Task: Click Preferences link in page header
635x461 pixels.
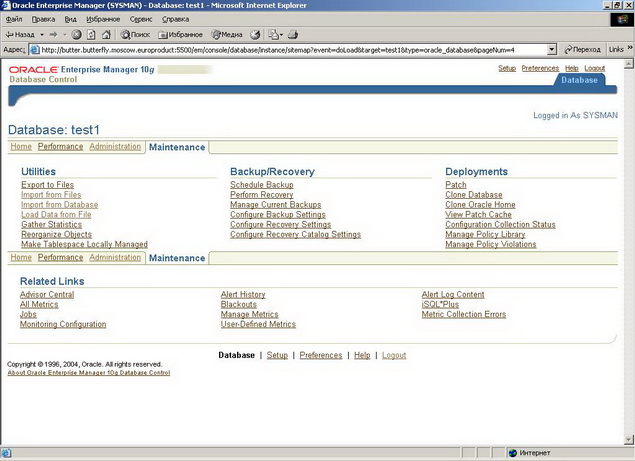Action: (540, 68)
